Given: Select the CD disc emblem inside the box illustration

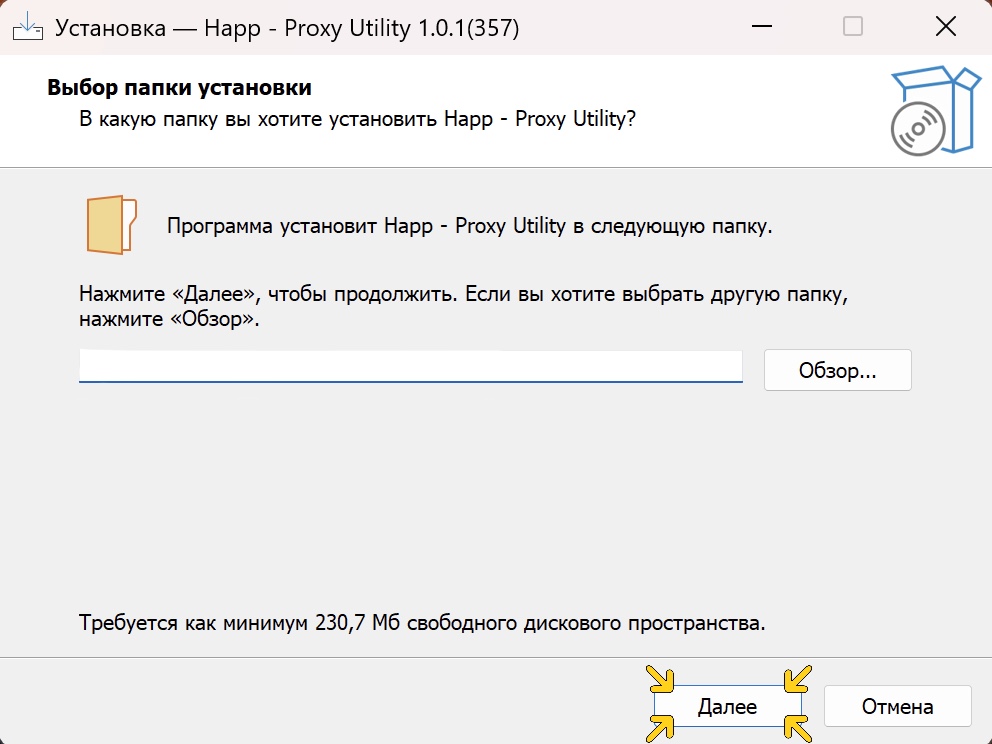Looking at the screenshot, I should click(919, 128).
